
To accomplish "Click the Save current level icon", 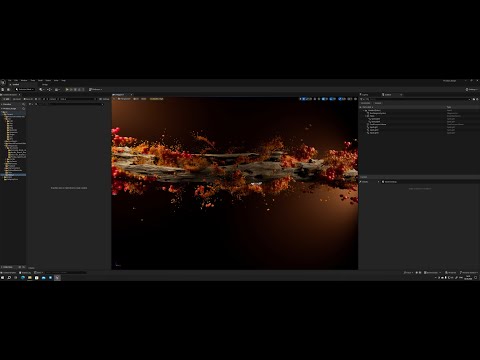I will click(x=3, y=89).
